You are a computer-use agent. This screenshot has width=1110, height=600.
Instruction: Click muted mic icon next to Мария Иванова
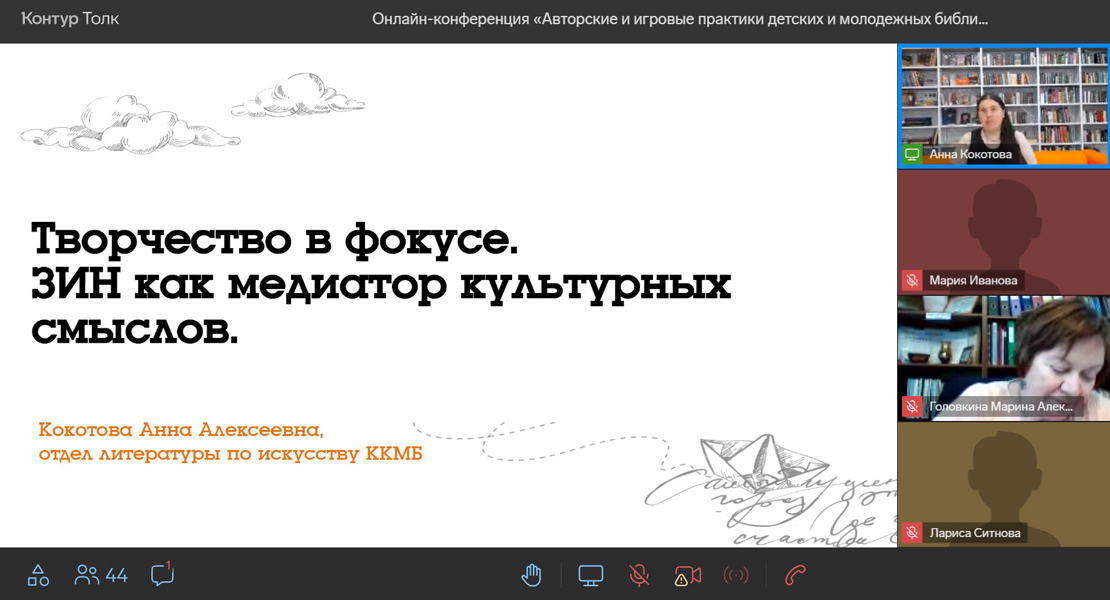[912, 281]
